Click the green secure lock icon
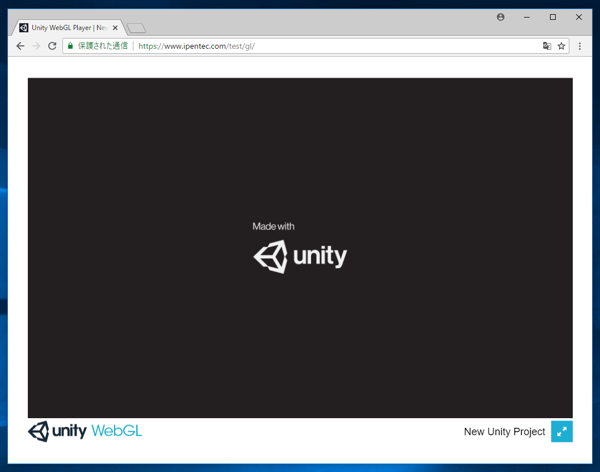 tap(70, 46)
